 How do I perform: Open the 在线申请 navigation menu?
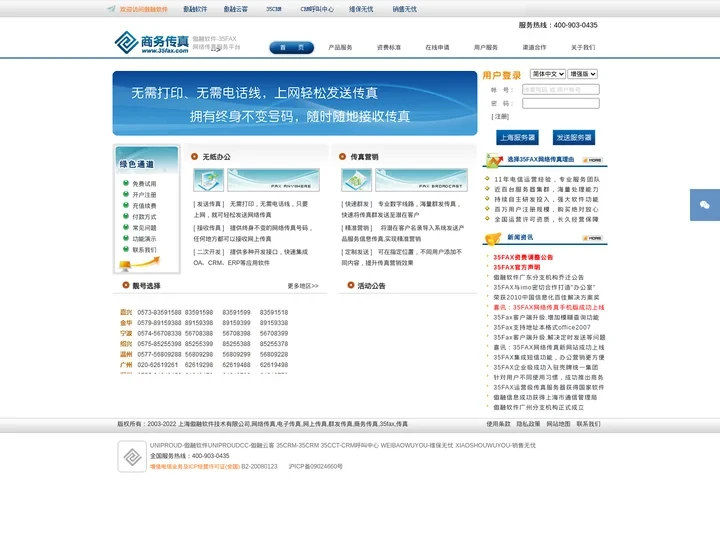[x=437, y=47]
